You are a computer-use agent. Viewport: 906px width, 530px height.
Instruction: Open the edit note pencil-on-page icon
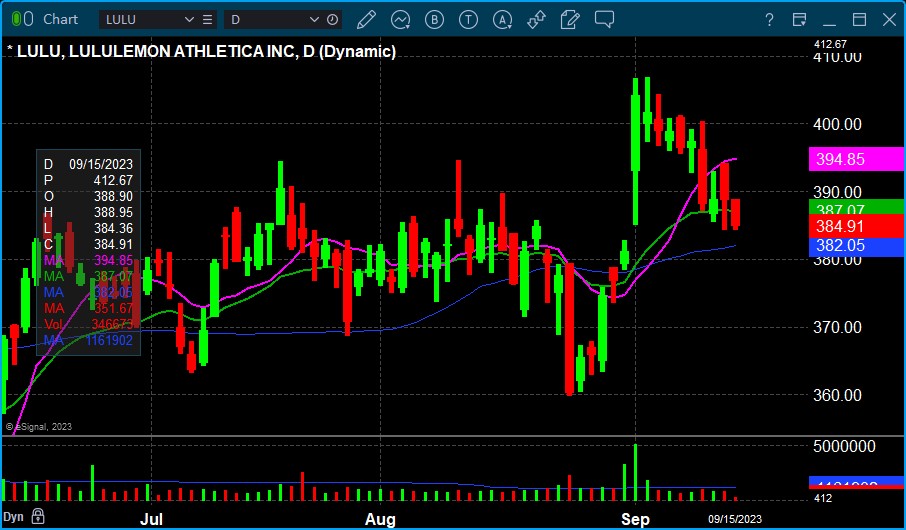570,19
